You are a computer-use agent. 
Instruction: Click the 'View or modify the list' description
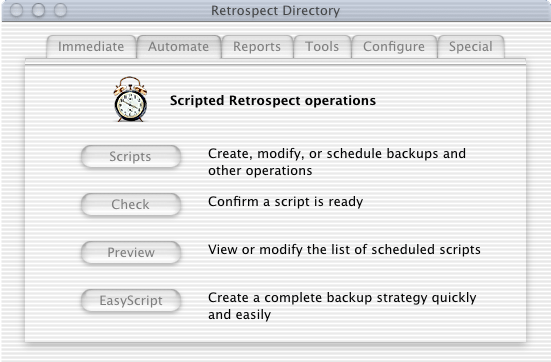[344, 250]
